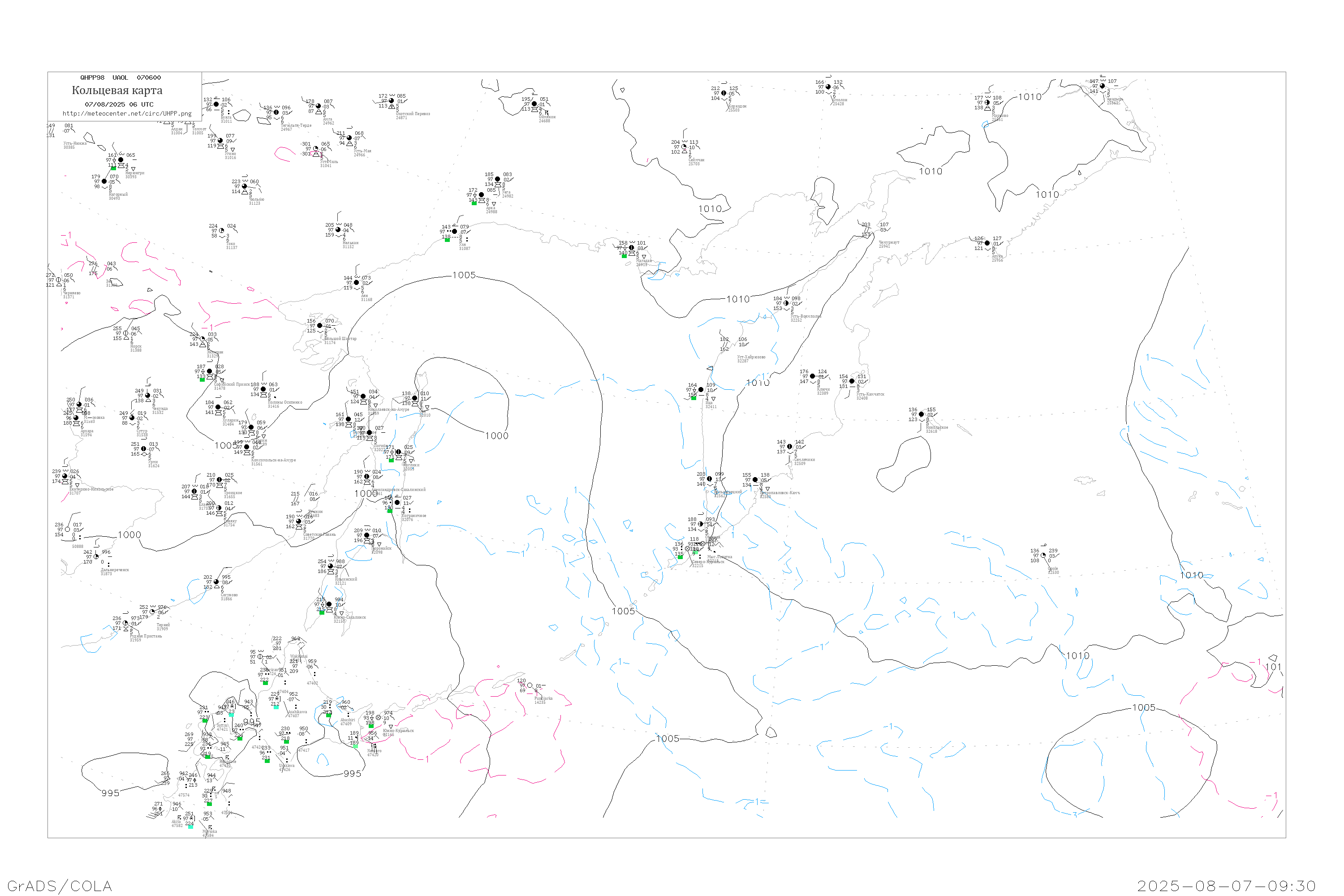Click the "Кольцевая карта" map title

(x=117, y=90)
